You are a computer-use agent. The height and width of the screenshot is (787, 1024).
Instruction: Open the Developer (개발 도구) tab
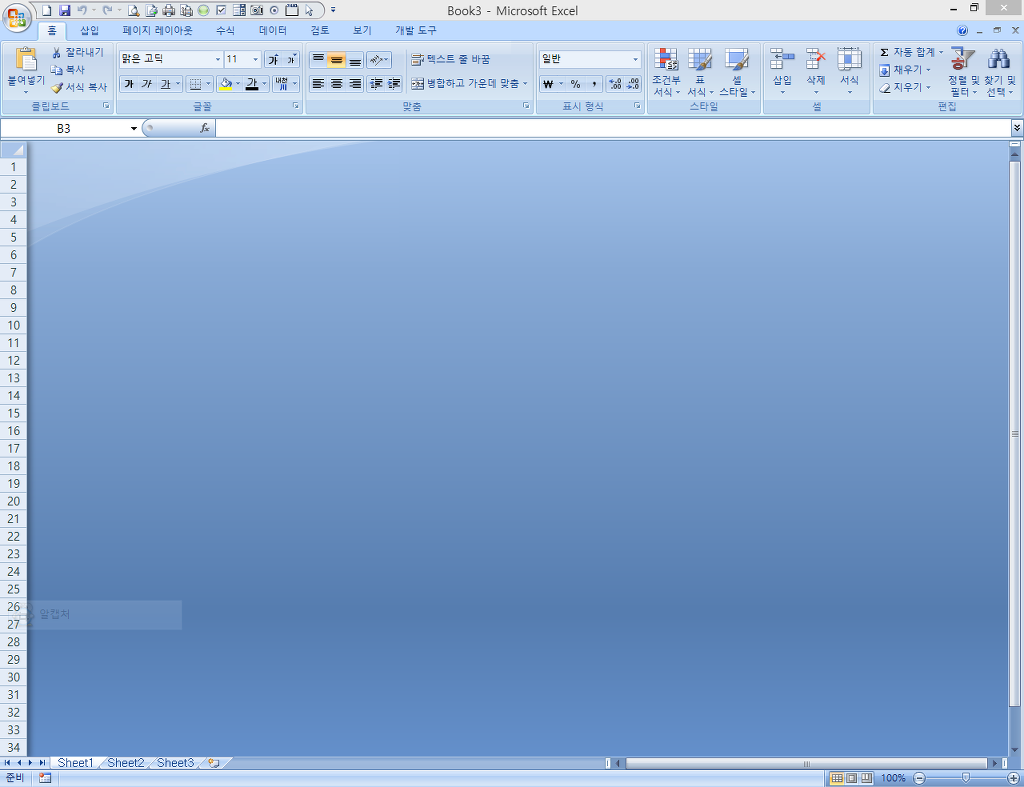point(415,30)
